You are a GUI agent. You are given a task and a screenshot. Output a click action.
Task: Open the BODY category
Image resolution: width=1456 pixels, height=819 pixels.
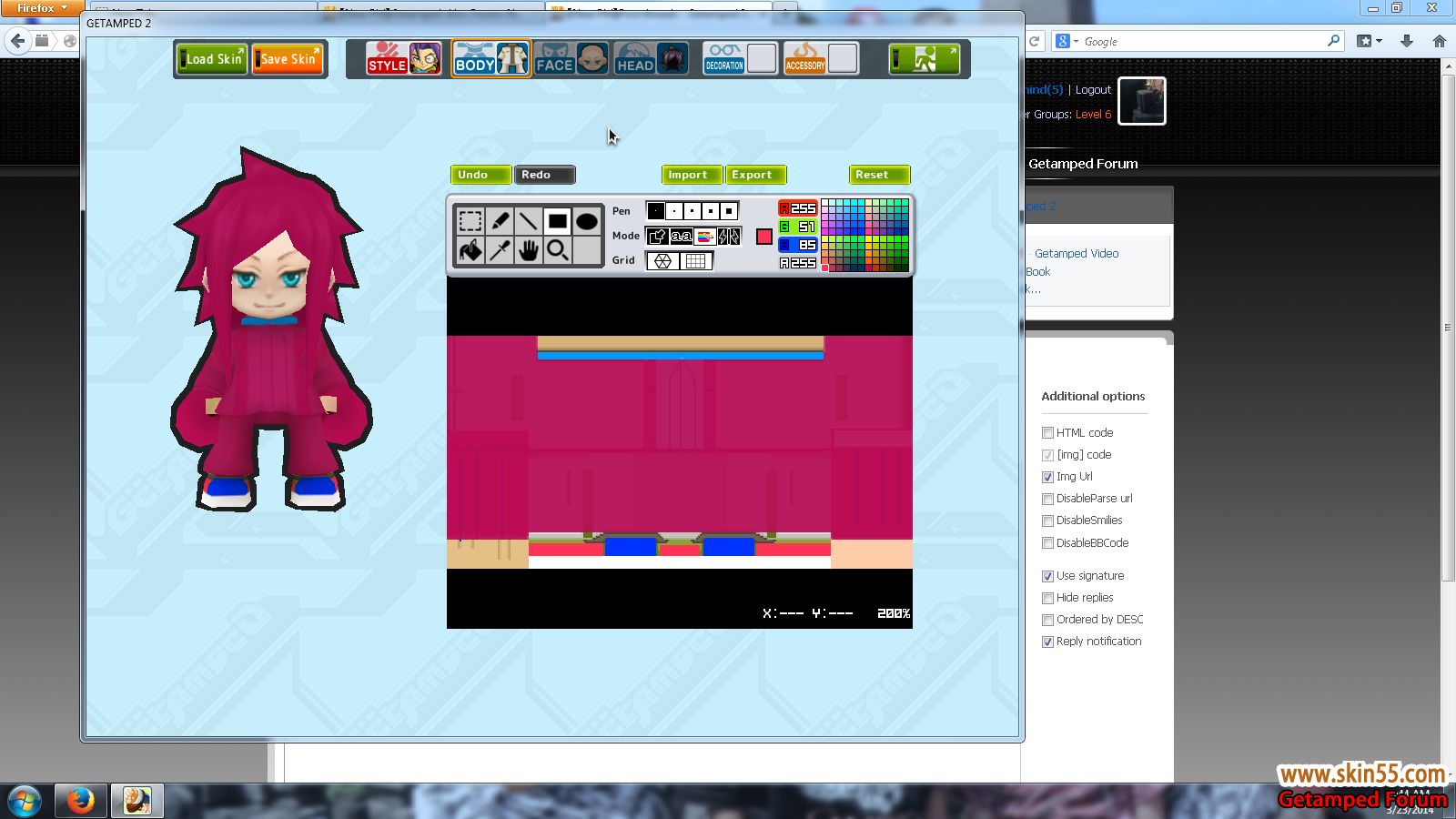coord(491,59)
